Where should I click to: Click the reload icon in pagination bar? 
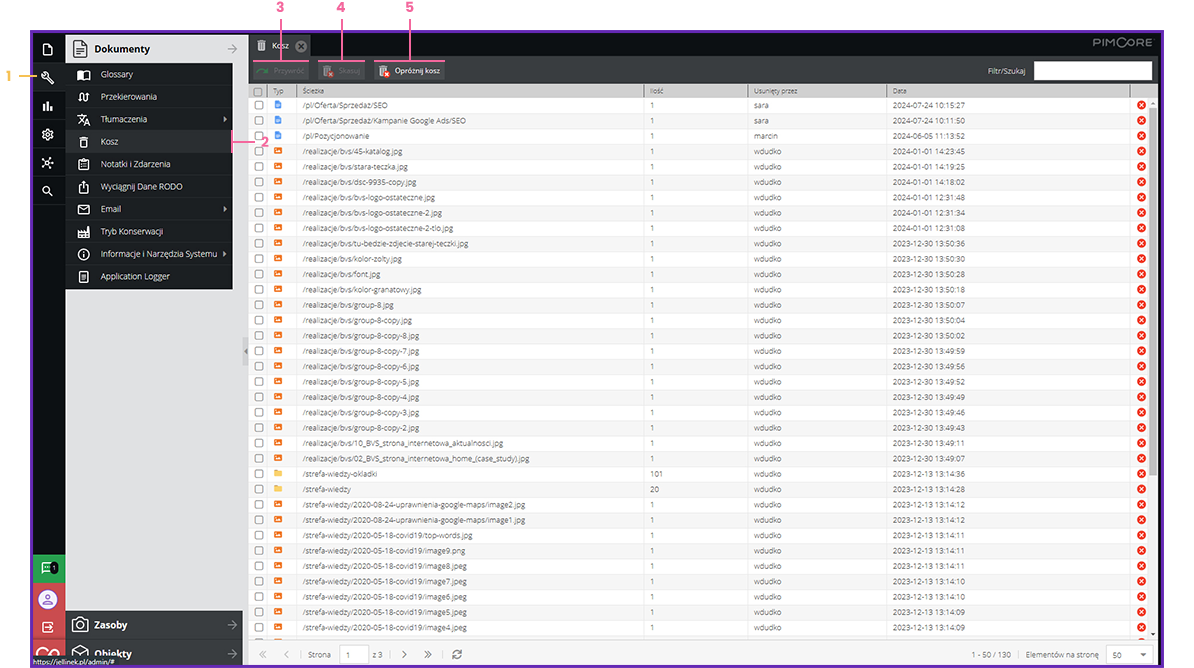(457, 654)
